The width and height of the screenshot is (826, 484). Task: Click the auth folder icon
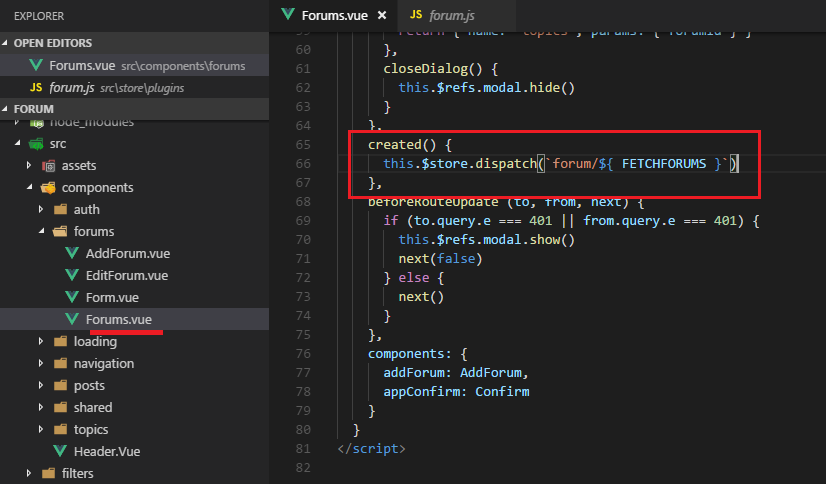point(61,210)
